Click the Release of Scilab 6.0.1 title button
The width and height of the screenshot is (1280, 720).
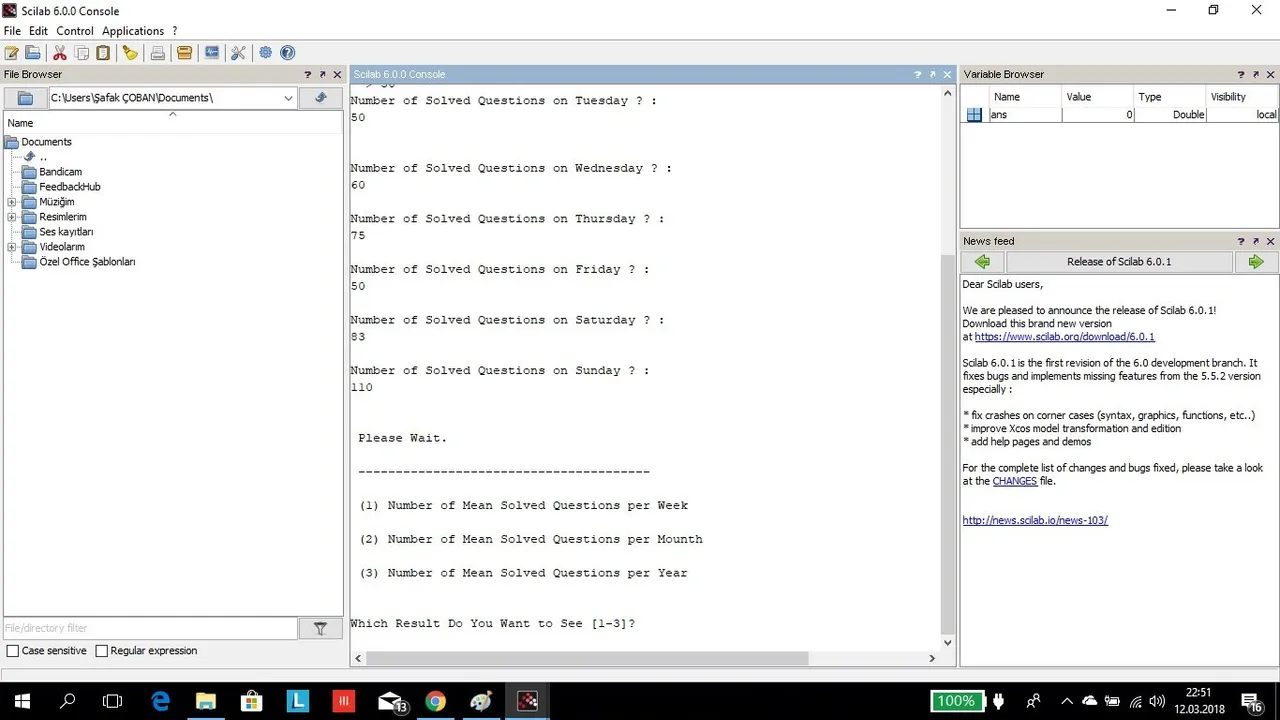tap(1119, 262)
